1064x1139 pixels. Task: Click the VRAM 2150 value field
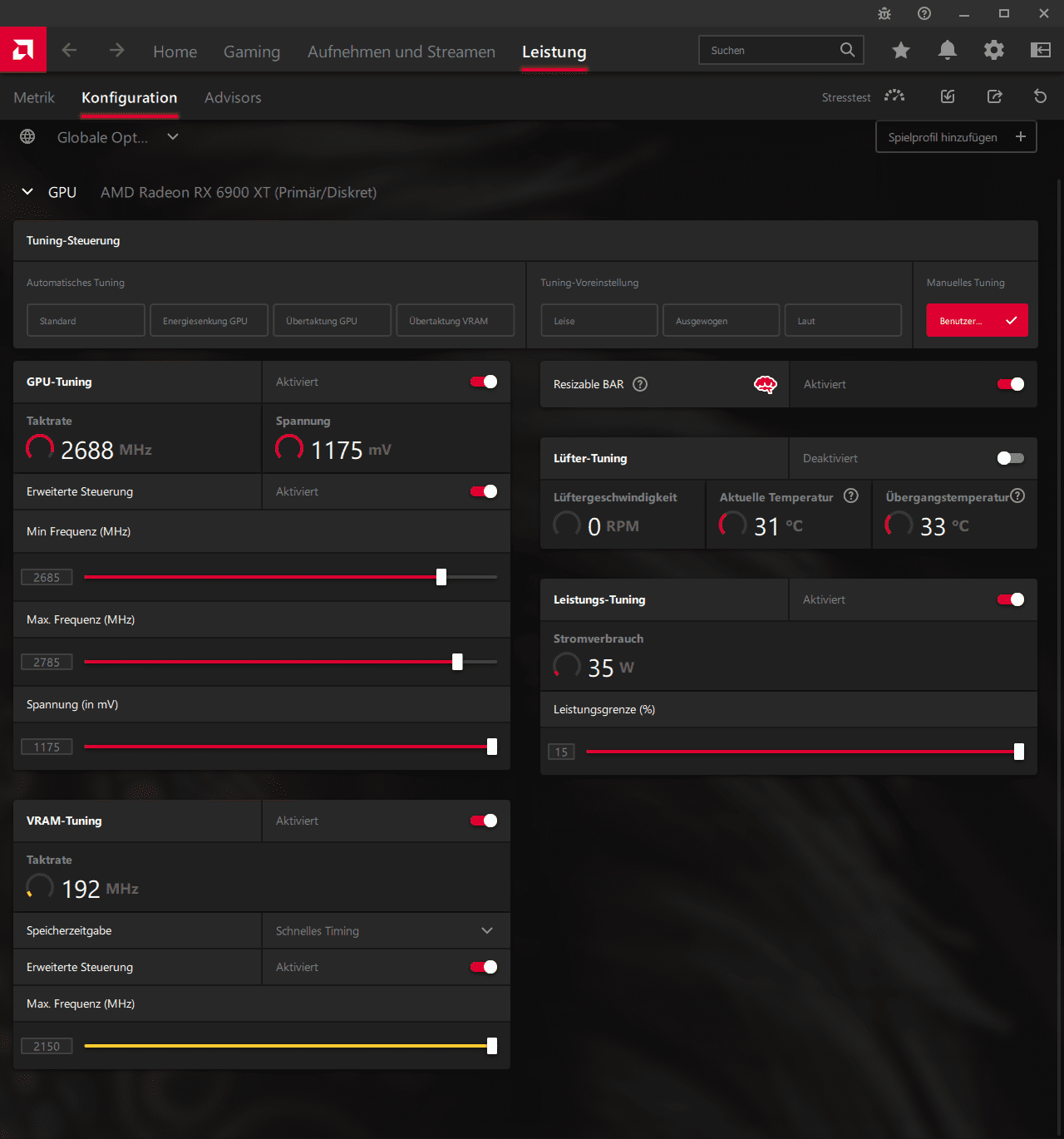47,1046
